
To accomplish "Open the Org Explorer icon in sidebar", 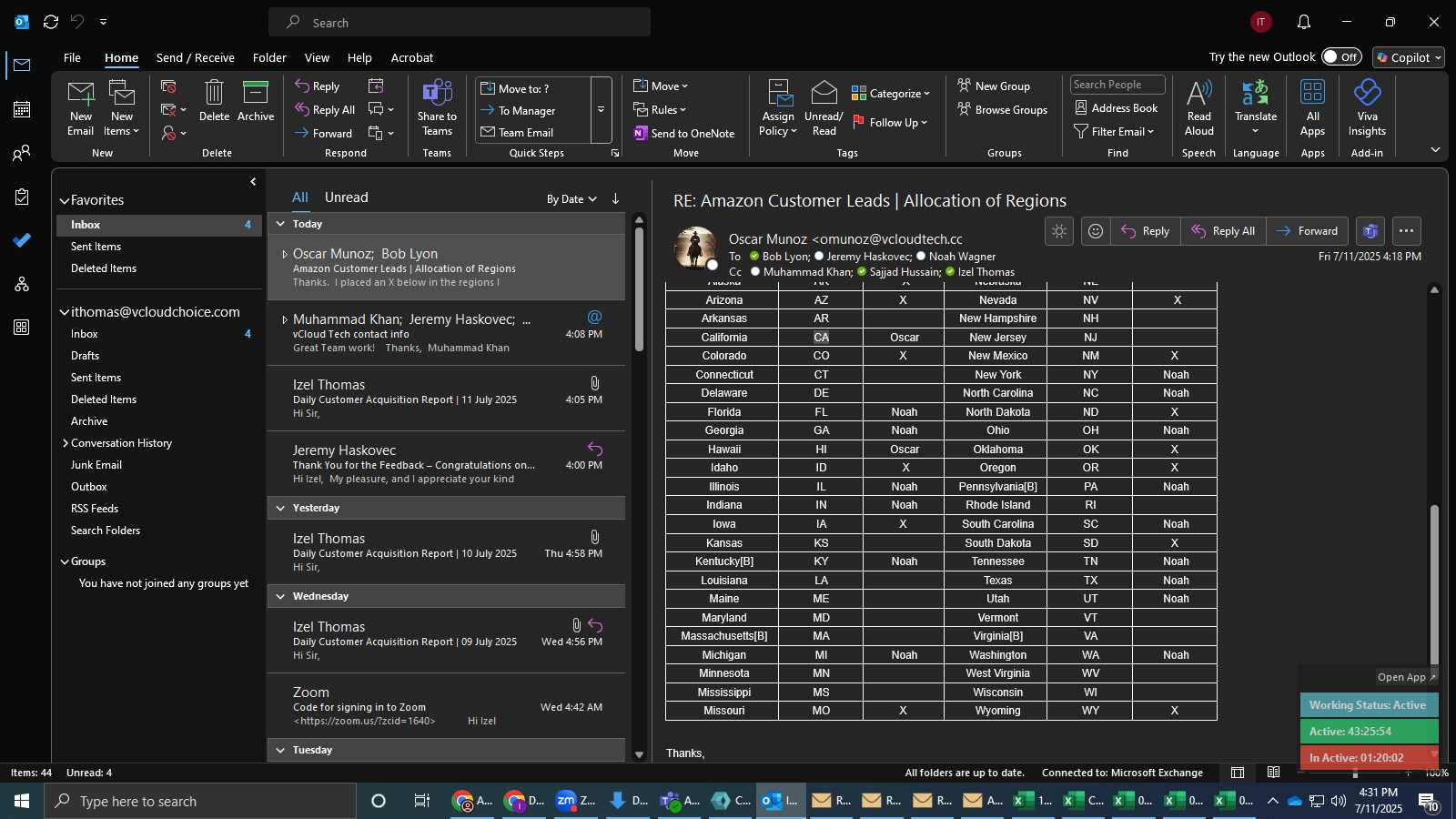I will point(22,284).
